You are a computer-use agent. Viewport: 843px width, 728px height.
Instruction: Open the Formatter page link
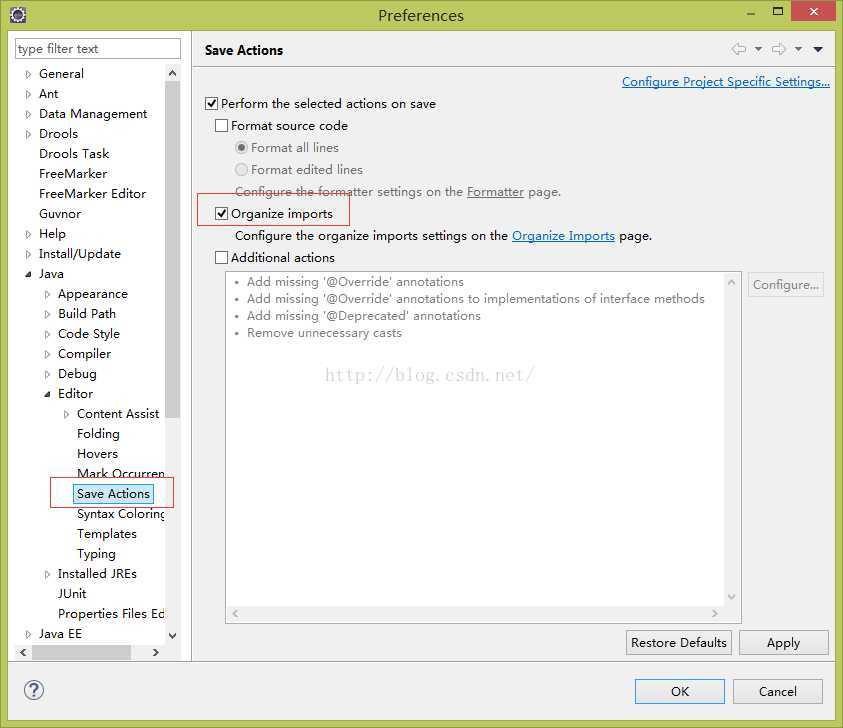click(495, 191)
